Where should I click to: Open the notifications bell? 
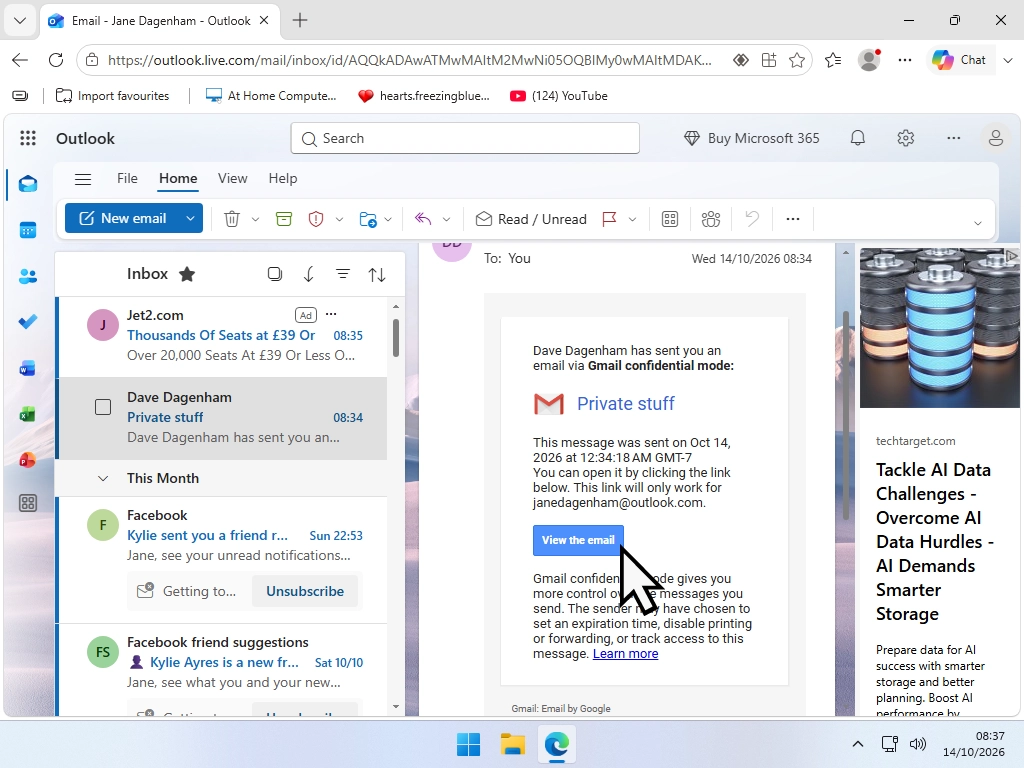[x=858, y=138]
